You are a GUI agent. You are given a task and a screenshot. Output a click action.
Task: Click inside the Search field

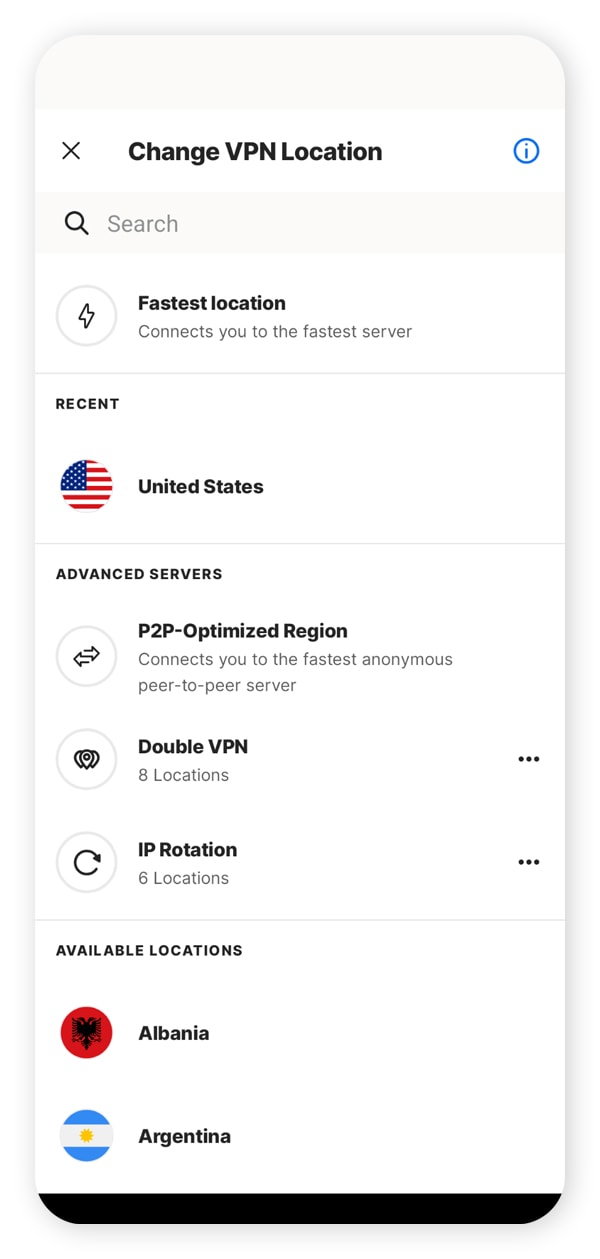[x=250, y=223]
